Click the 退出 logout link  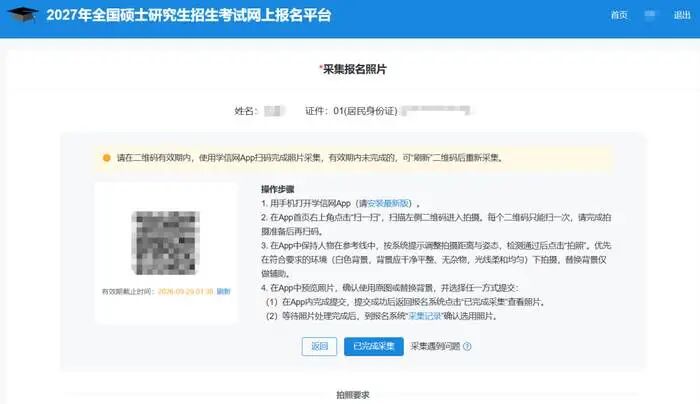pos(682,15)
